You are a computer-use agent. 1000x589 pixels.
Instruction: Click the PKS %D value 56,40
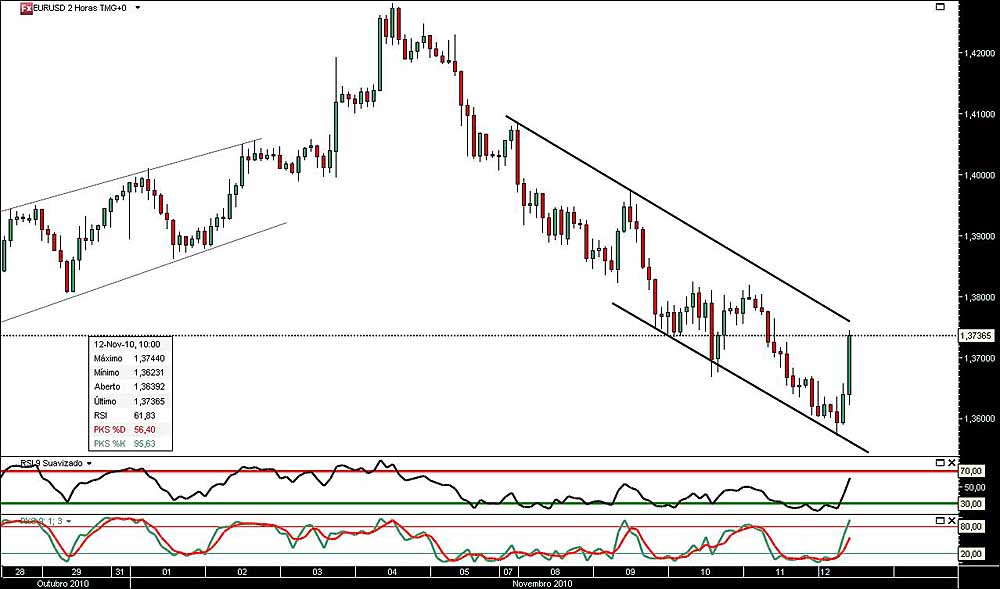(x=144, y=430)
